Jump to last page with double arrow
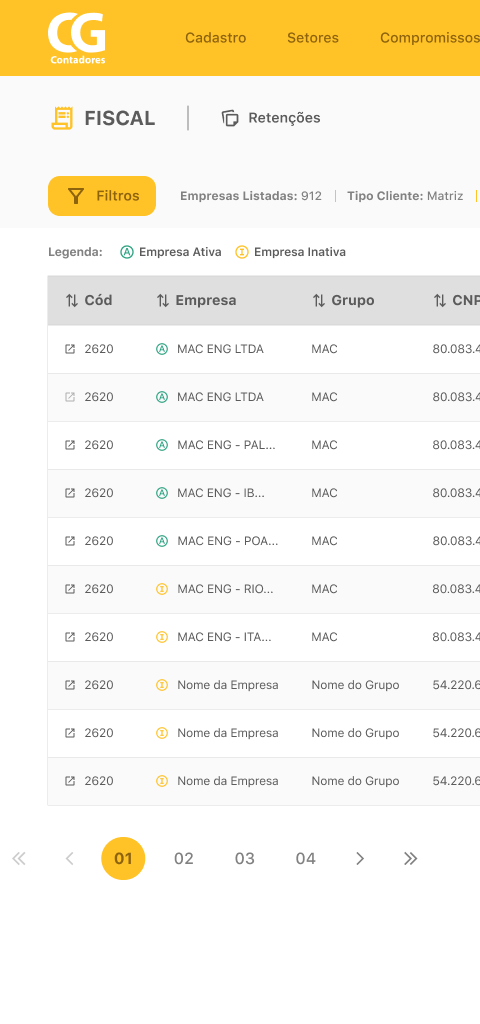The width and height of the screenshot is (480, 1024). [x=410, y=859]
